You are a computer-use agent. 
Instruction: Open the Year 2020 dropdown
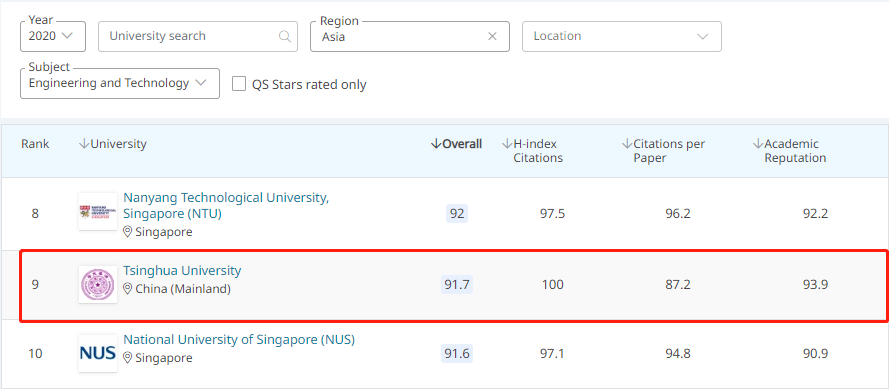point(53,36)
